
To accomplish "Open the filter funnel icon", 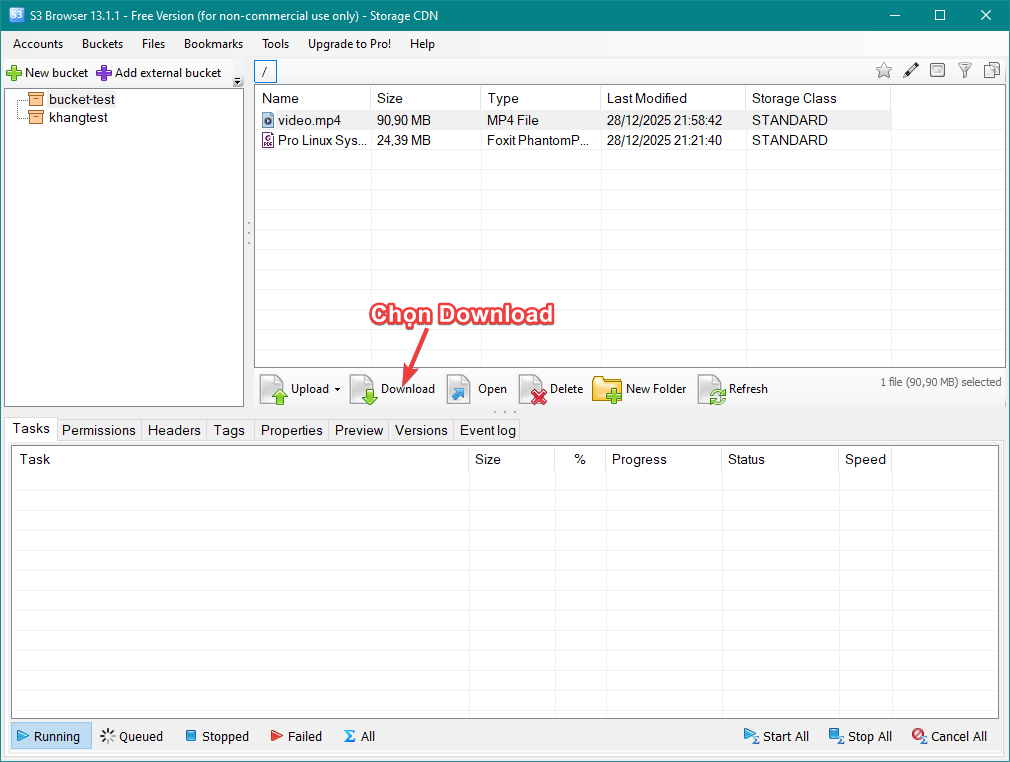I will (965, 70).
